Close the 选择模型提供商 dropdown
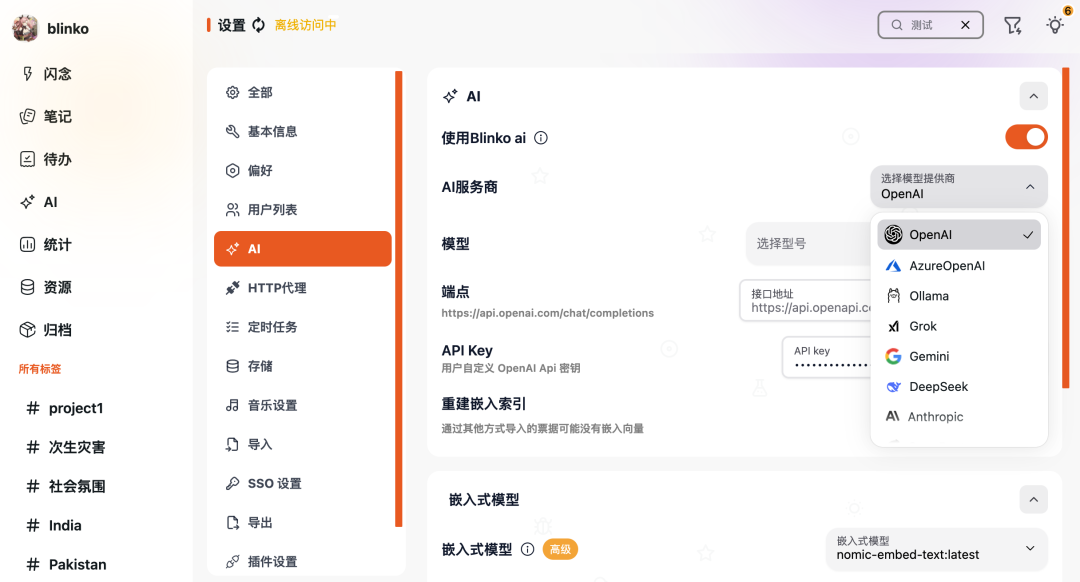The image size is (1080, 582). [x=959, y=187]
